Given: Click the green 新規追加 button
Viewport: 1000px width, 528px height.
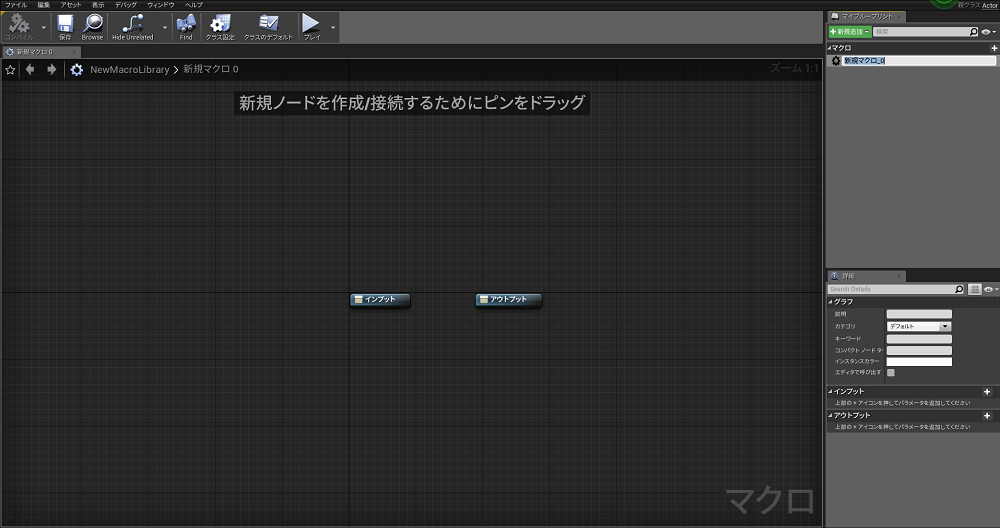Looking at the screenshot, I should (850, 31).
